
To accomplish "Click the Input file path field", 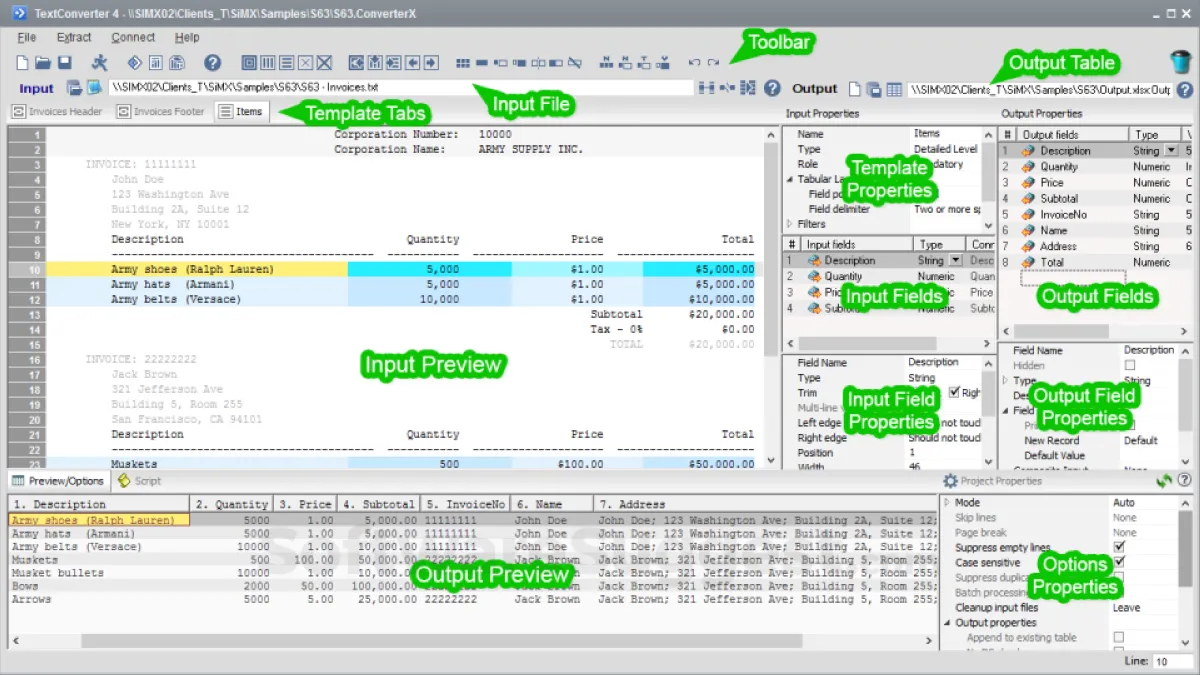I will tap(400, 88).
